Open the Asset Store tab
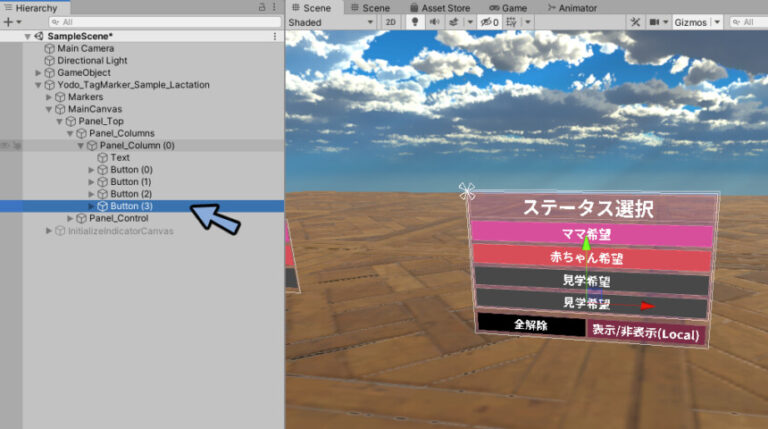This screenshot has height=429, width=768. [x=440, y=8]
